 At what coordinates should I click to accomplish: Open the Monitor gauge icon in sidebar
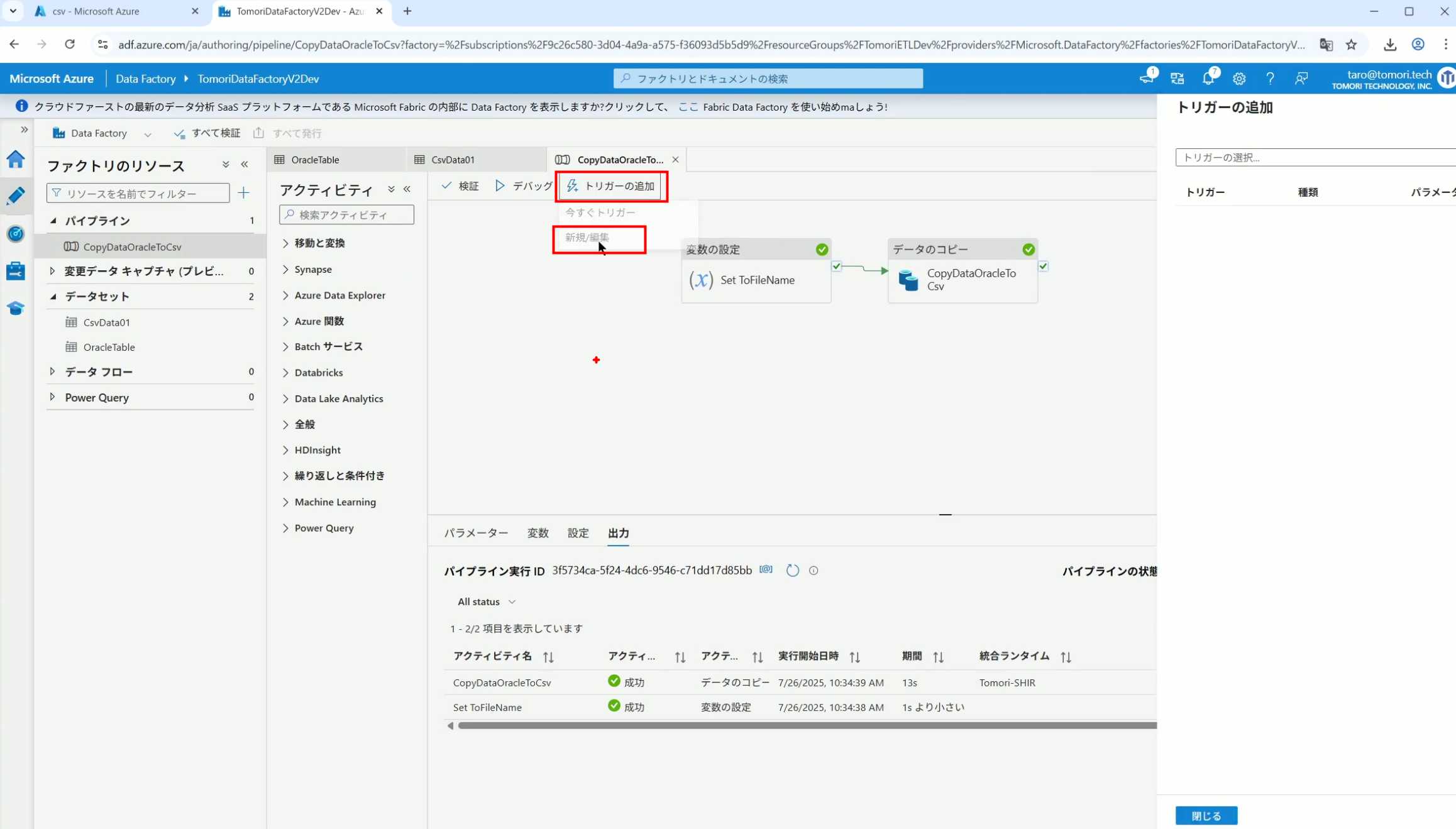16,234
